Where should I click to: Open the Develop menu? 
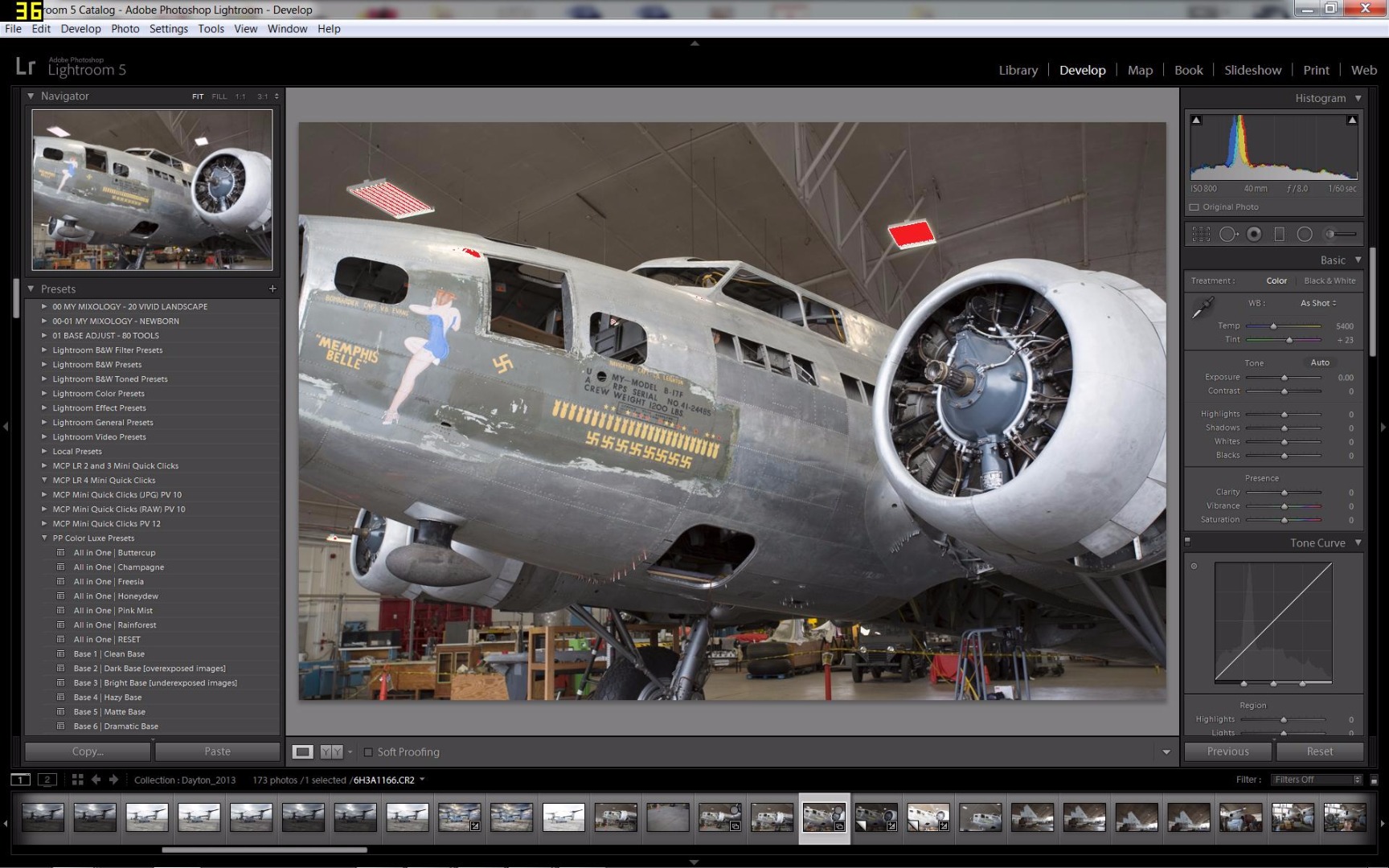pos(80,29)
